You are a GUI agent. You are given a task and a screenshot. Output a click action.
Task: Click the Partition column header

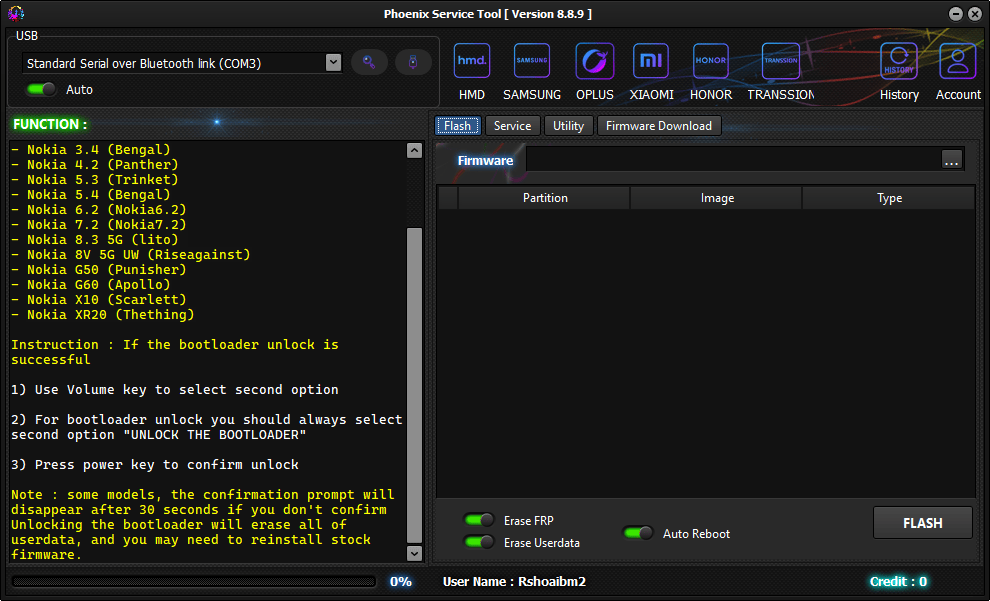[545, 198]
